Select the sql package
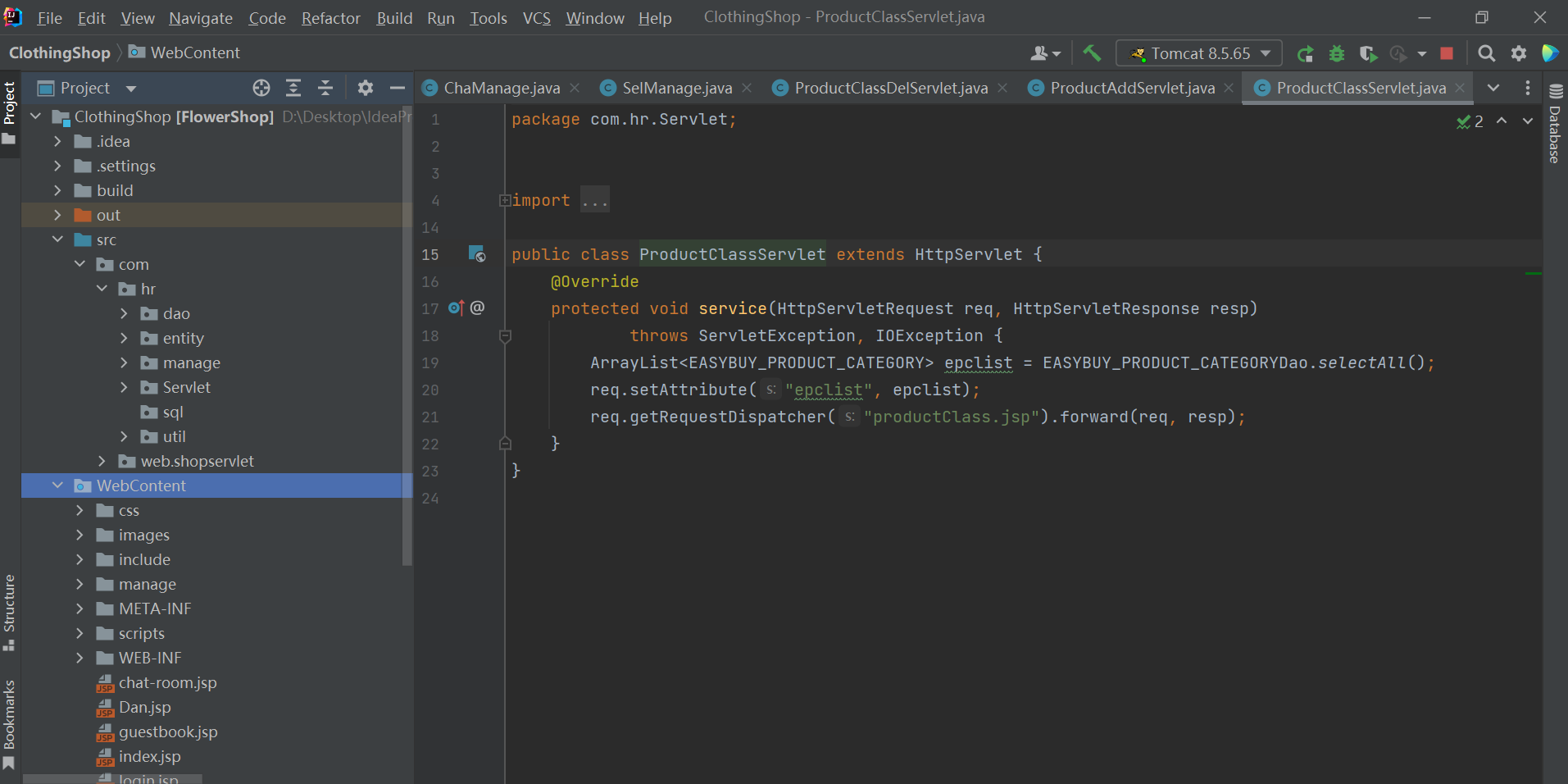Screen dimensions: 1568x784 [172, 412]
